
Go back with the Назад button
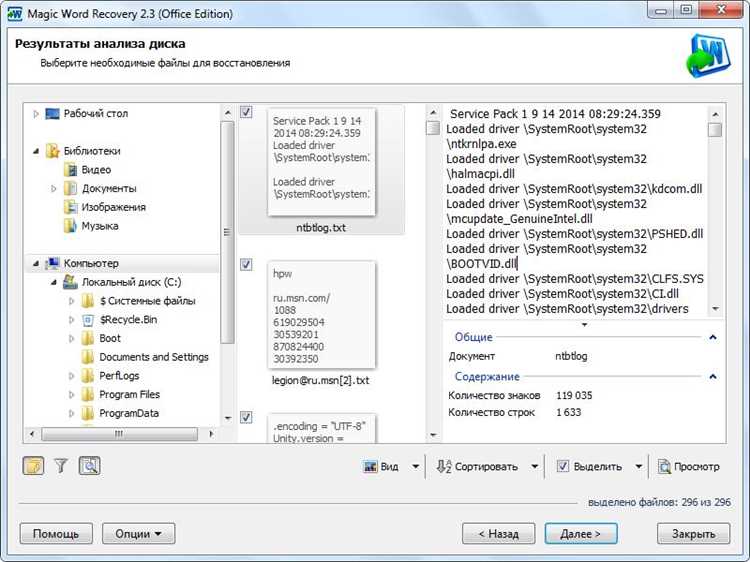[x=498, y=533]
